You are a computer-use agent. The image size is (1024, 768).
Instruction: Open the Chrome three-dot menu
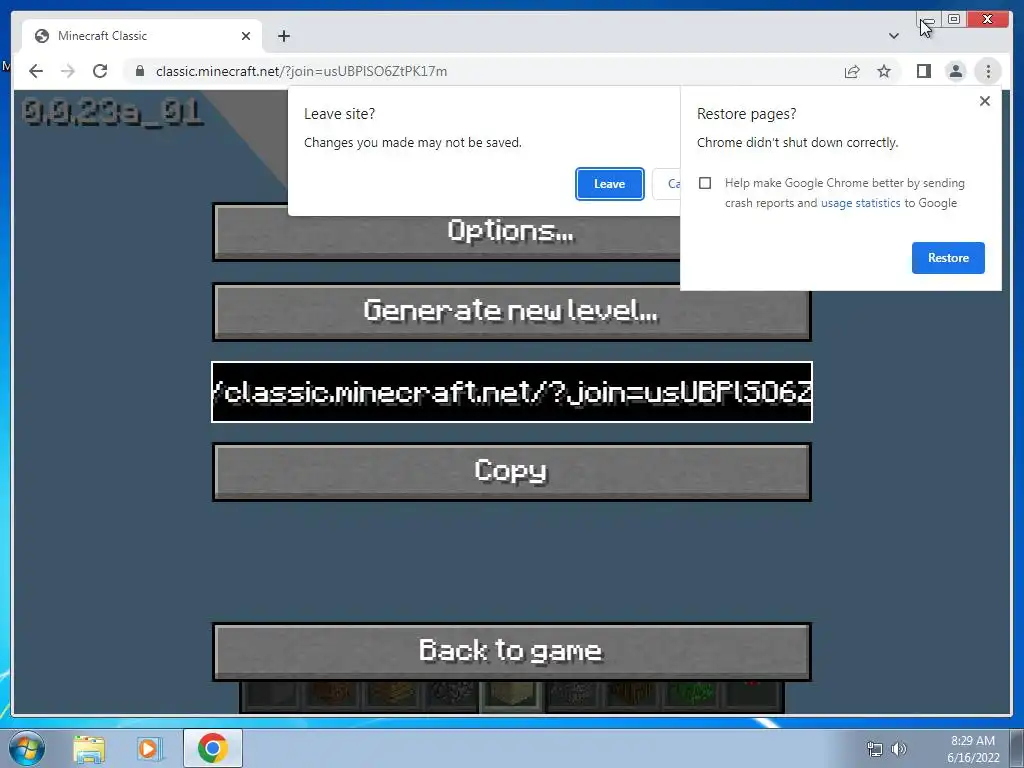[x=988, y=71]
